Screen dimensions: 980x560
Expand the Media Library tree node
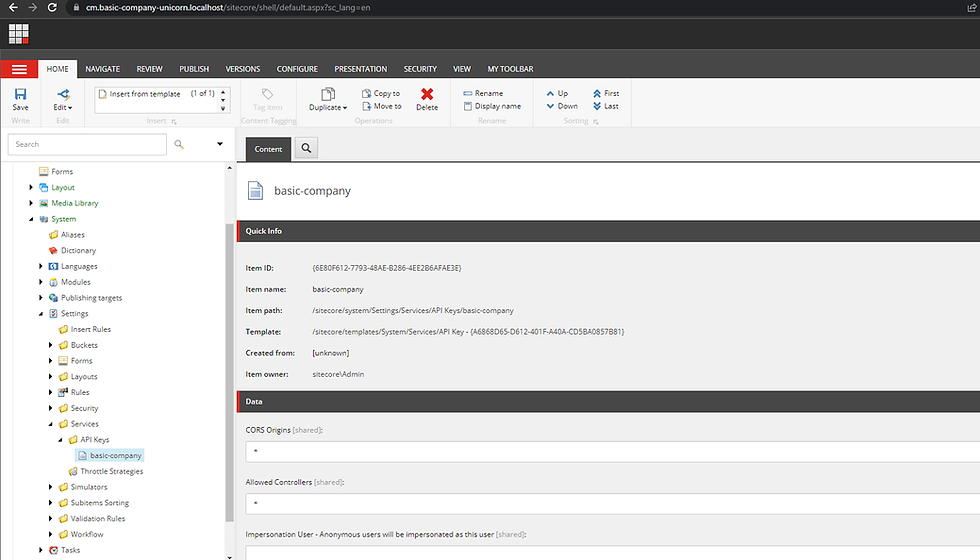[x=31, y=203]
